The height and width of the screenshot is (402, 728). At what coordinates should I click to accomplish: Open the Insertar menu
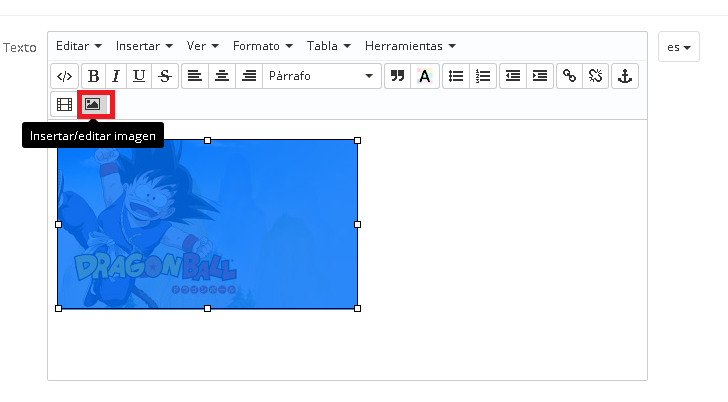(x=144, y=46)
